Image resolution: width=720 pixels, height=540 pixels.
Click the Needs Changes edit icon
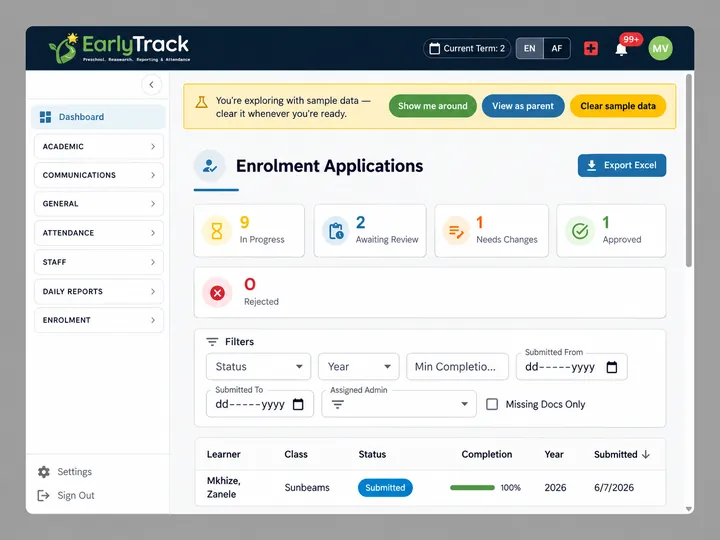[x=456, y=231]
